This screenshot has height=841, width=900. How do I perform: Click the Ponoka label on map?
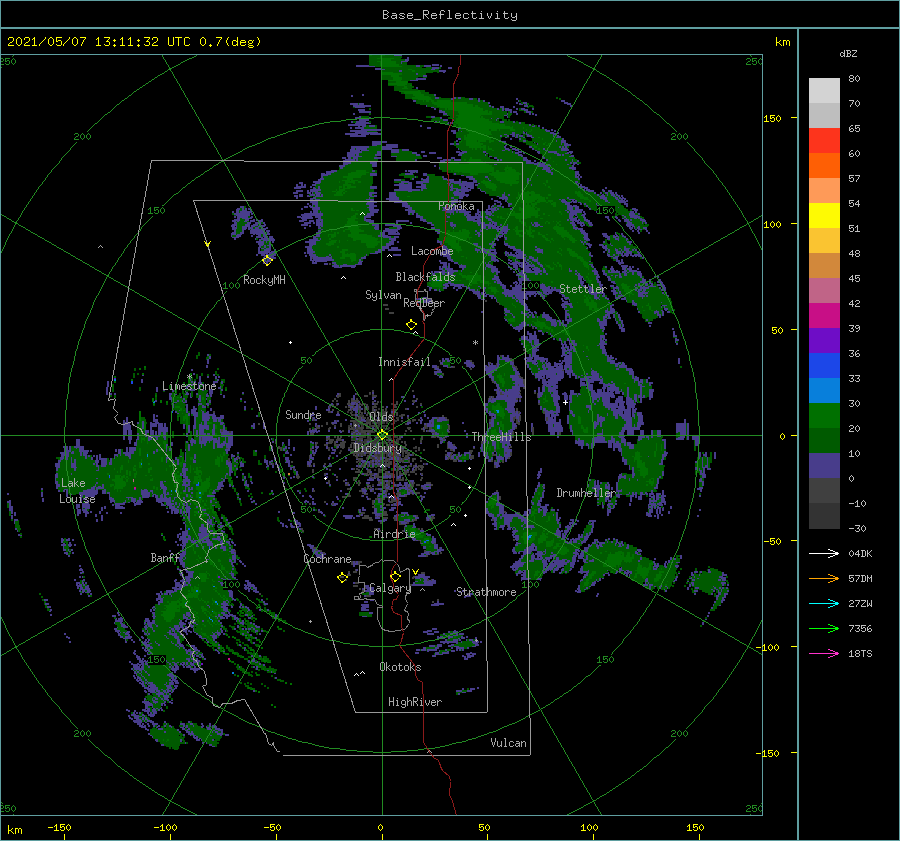(456, 206)
